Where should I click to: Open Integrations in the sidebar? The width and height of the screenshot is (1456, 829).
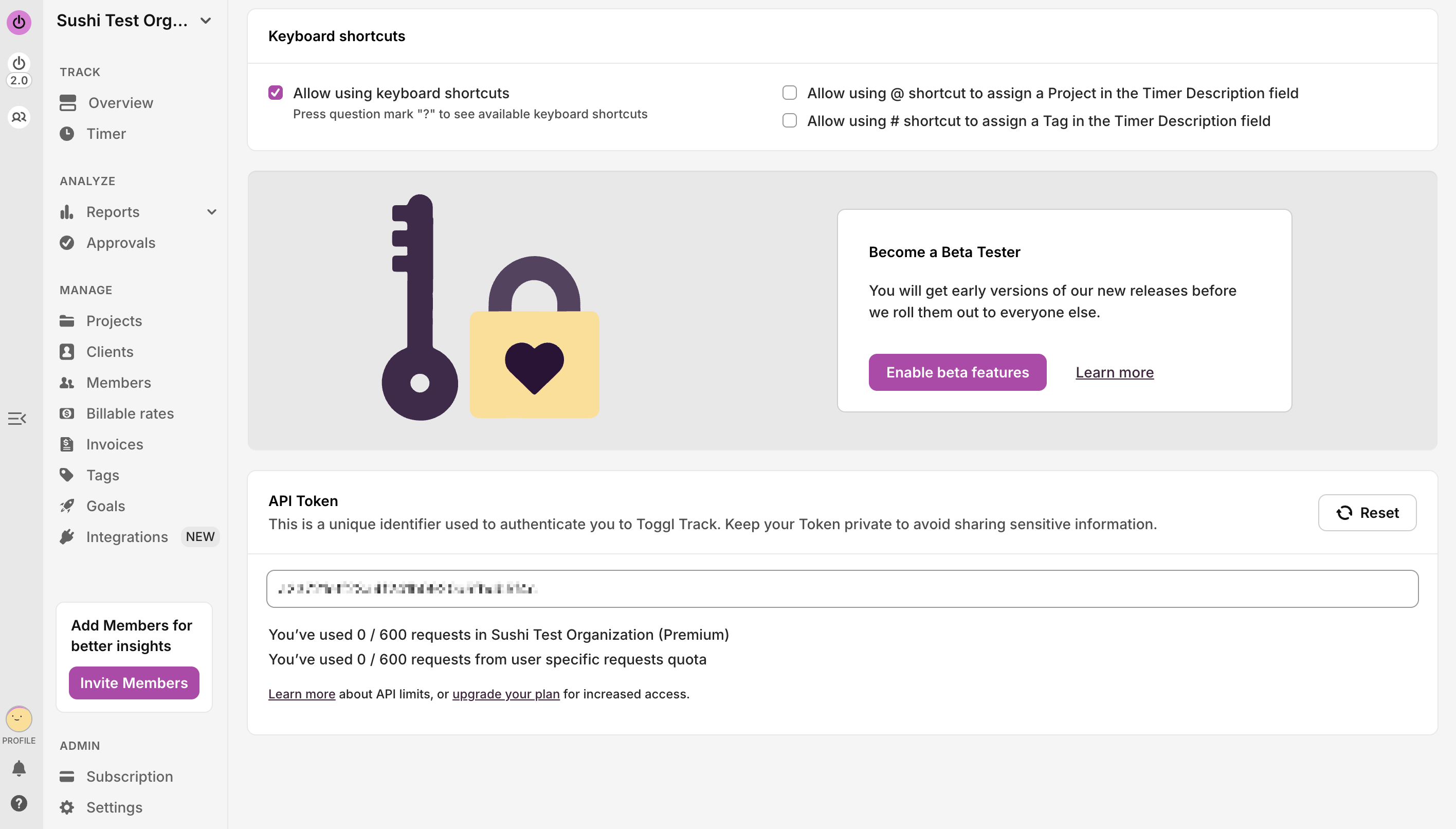click(127, 536)
